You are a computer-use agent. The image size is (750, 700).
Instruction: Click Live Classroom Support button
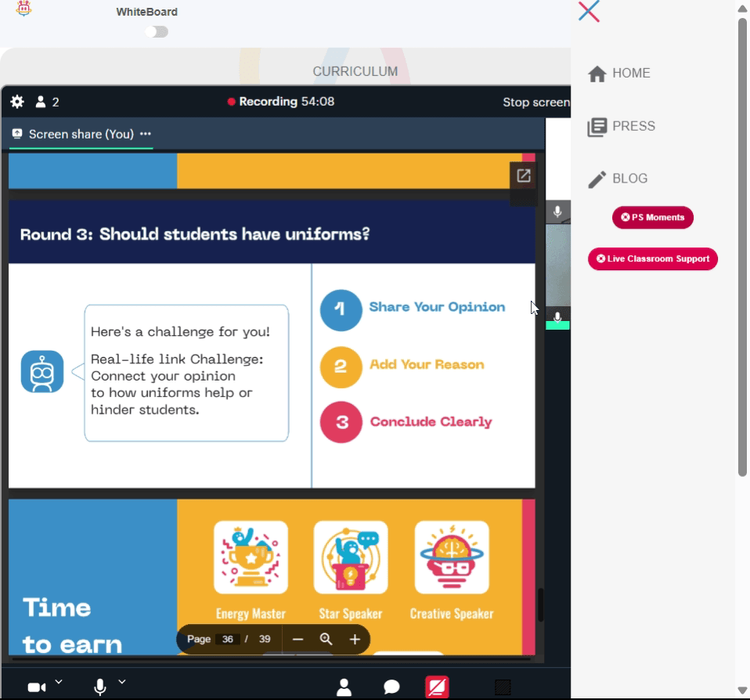click(x=652, y=259)
